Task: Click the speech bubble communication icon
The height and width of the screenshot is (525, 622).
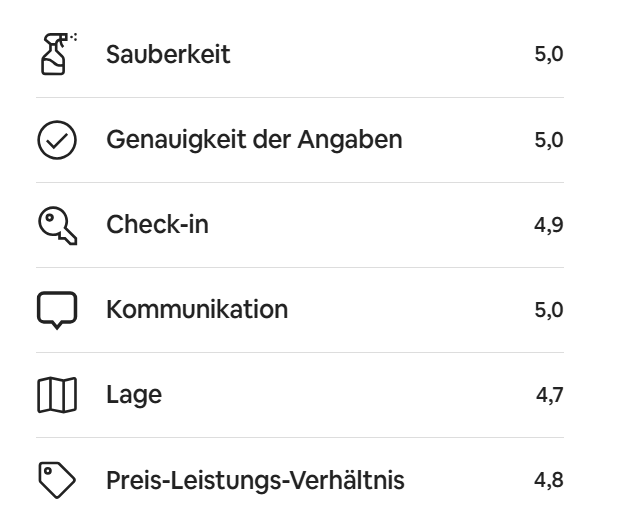Action: pyautogui.click(x=57, y=310)
